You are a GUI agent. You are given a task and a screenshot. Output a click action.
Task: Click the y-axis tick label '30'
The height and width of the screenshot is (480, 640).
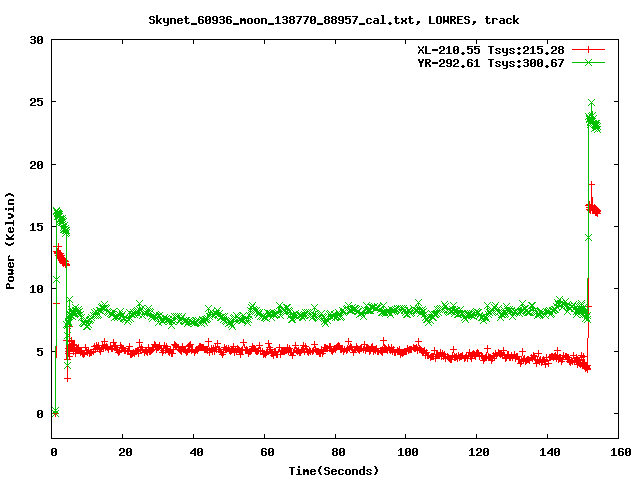click(36, 40)
